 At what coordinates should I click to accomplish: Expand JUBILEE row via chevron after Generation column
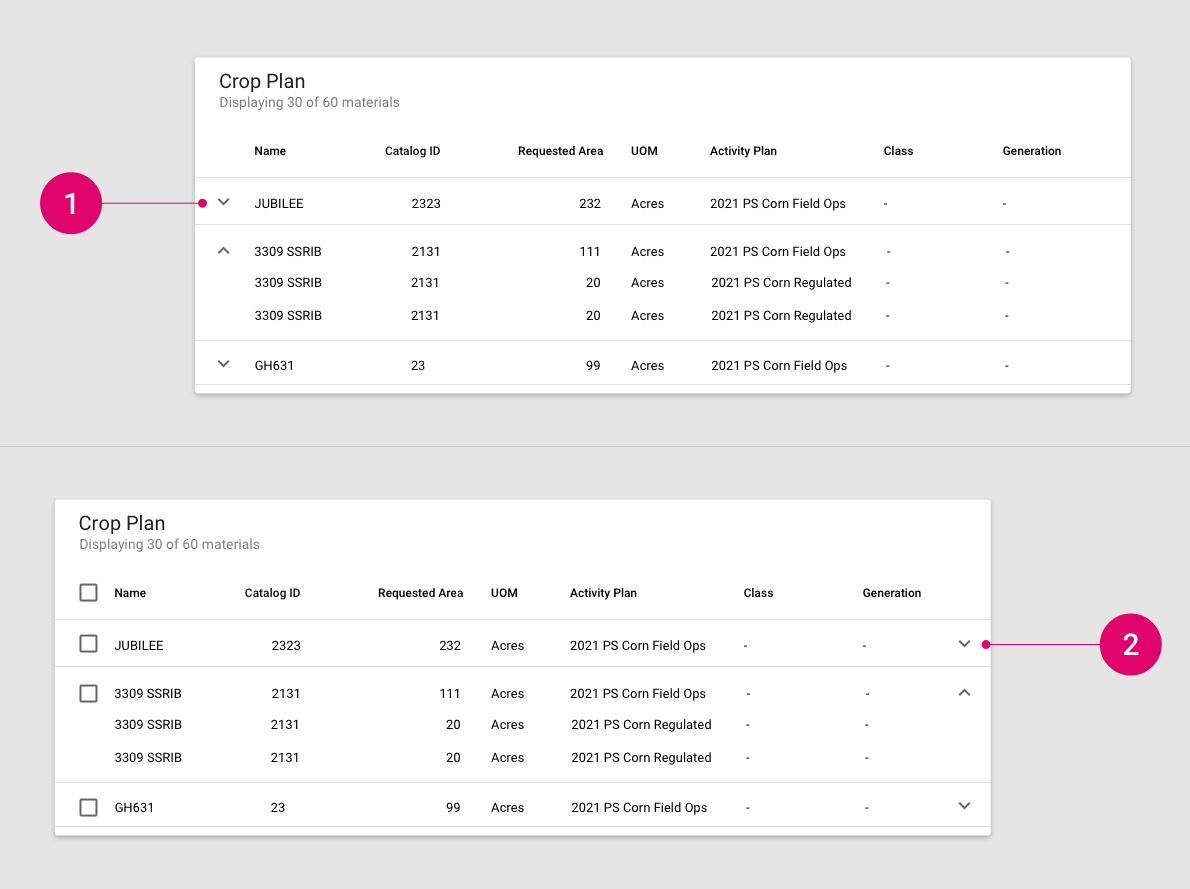pyautogui.click(x=964, y=644)
